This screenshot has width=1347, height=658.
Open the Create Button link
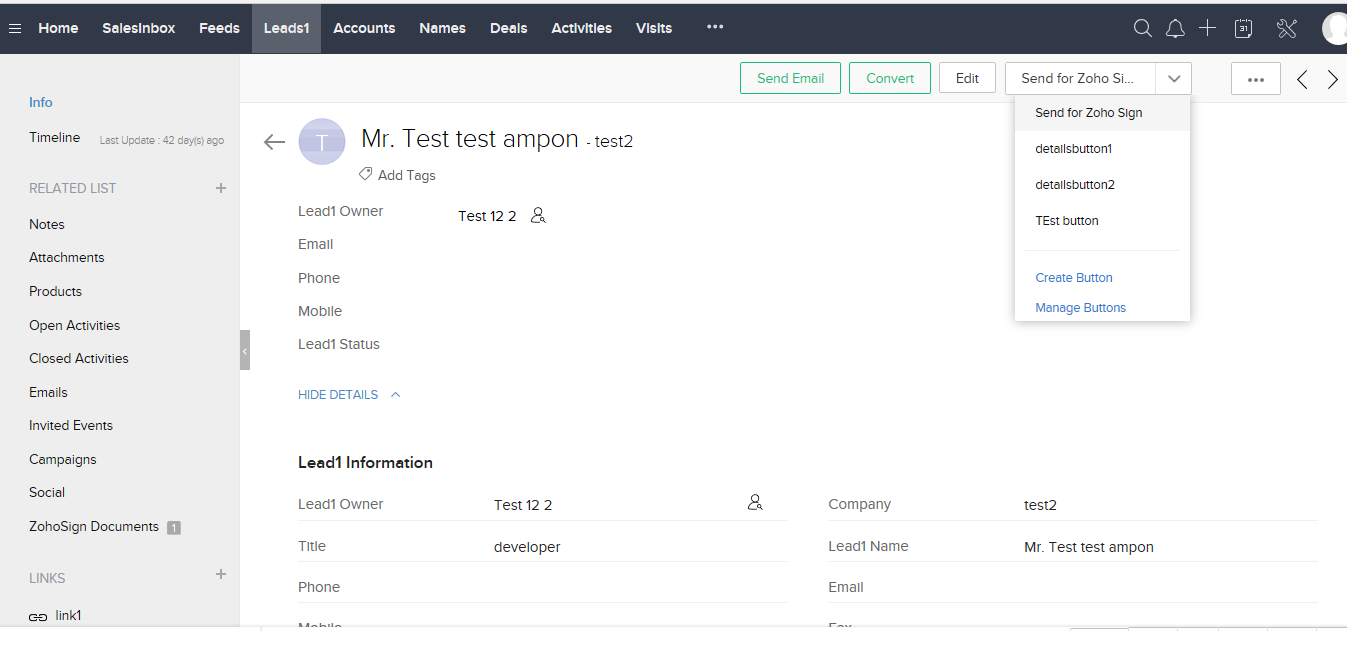[1073, 277]
